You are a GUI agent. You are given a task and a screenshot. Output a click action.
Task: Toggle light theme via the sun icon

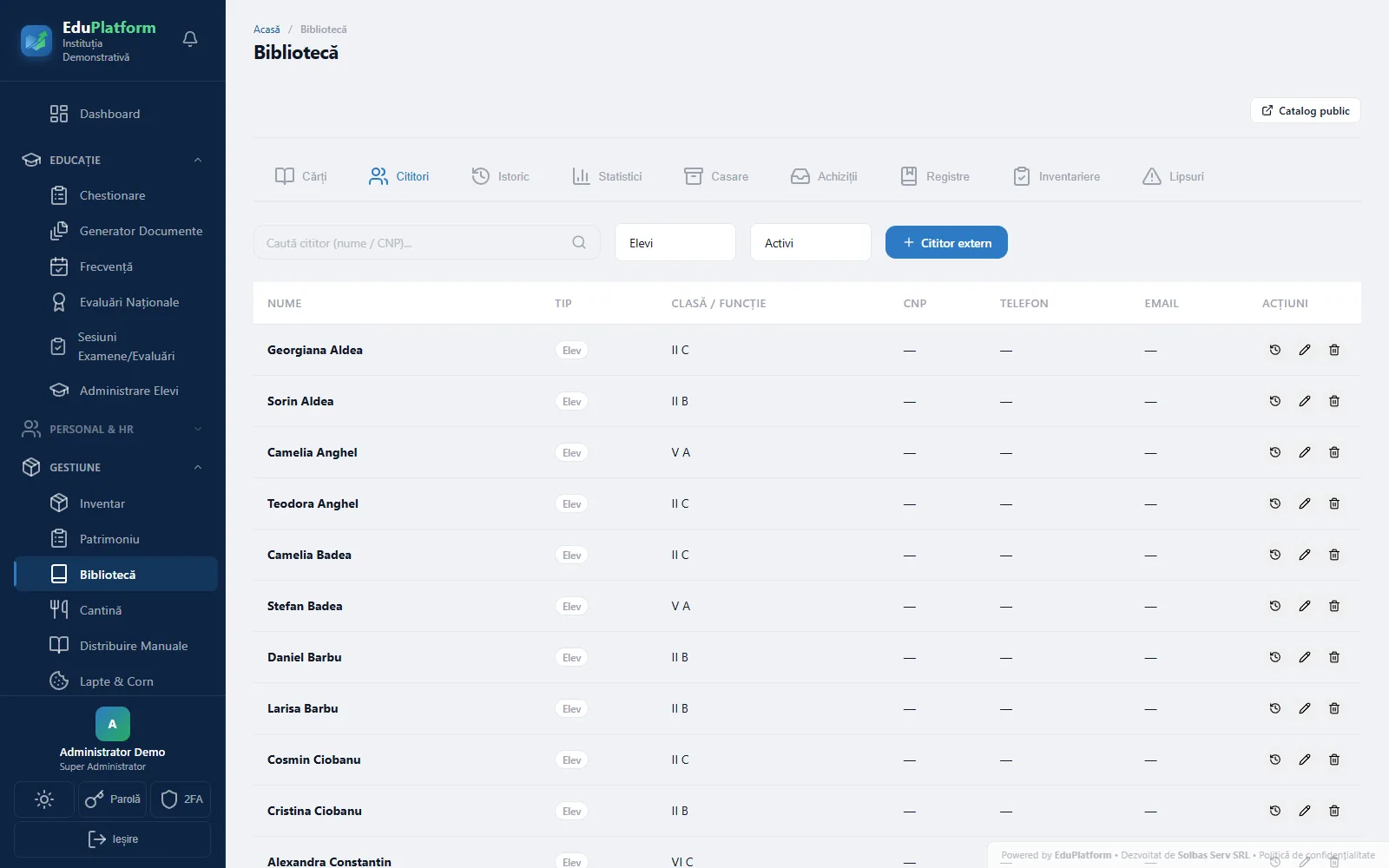44,799
